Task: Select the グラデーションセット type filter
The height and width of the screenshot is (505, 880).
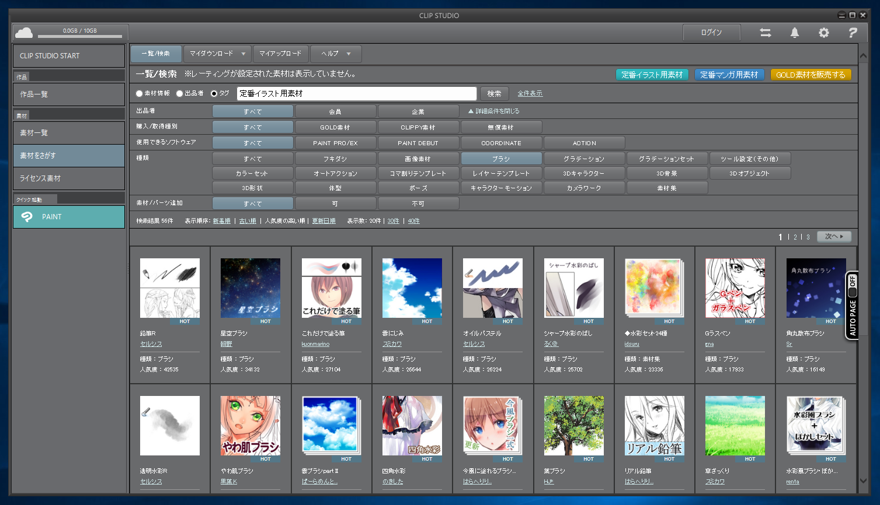Action: click(x=667, y=159)
